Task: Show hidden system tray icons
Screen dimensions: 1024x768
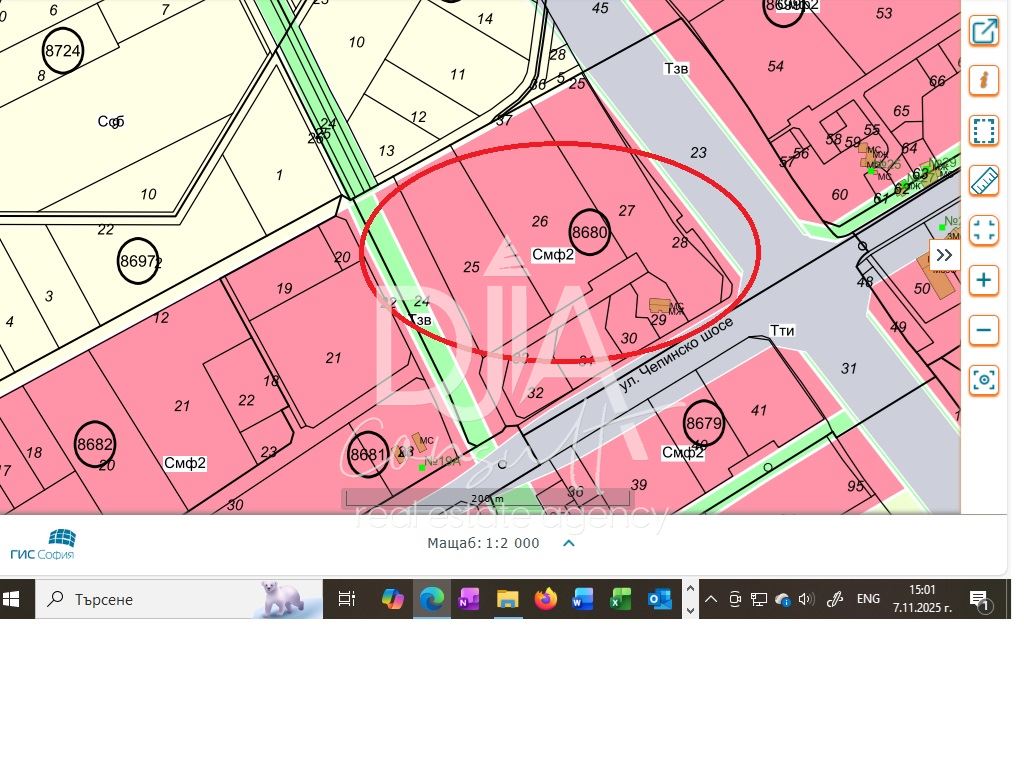Action: [711, 600]
